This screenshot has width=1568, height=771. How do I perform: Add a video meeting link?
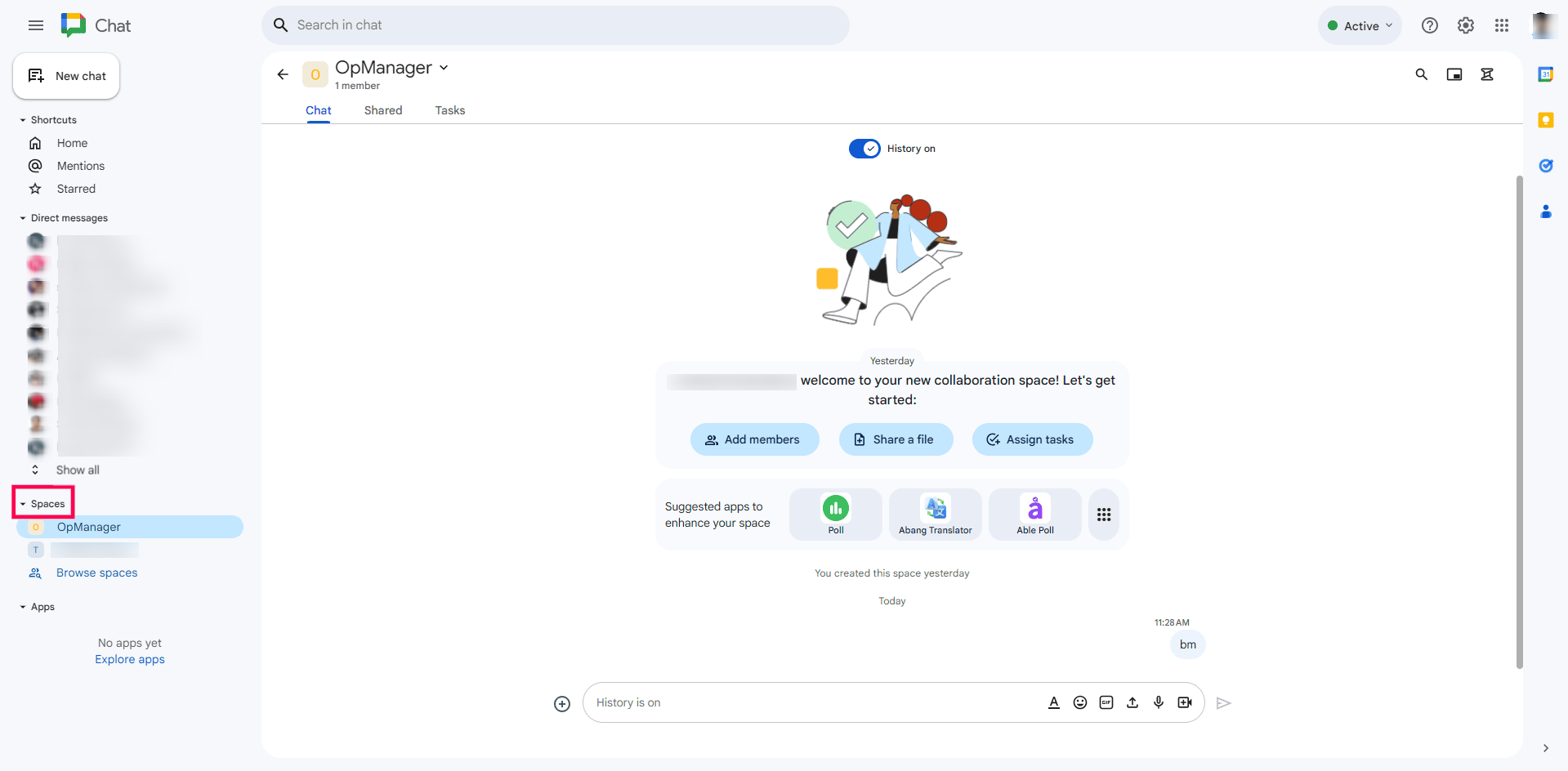1185,702
